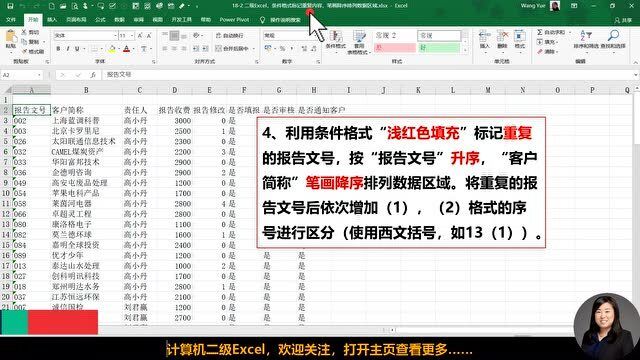The width and height of the screenshot is (640, 360).
Task: Click the insert function fx icon
Action: [93, 75]
